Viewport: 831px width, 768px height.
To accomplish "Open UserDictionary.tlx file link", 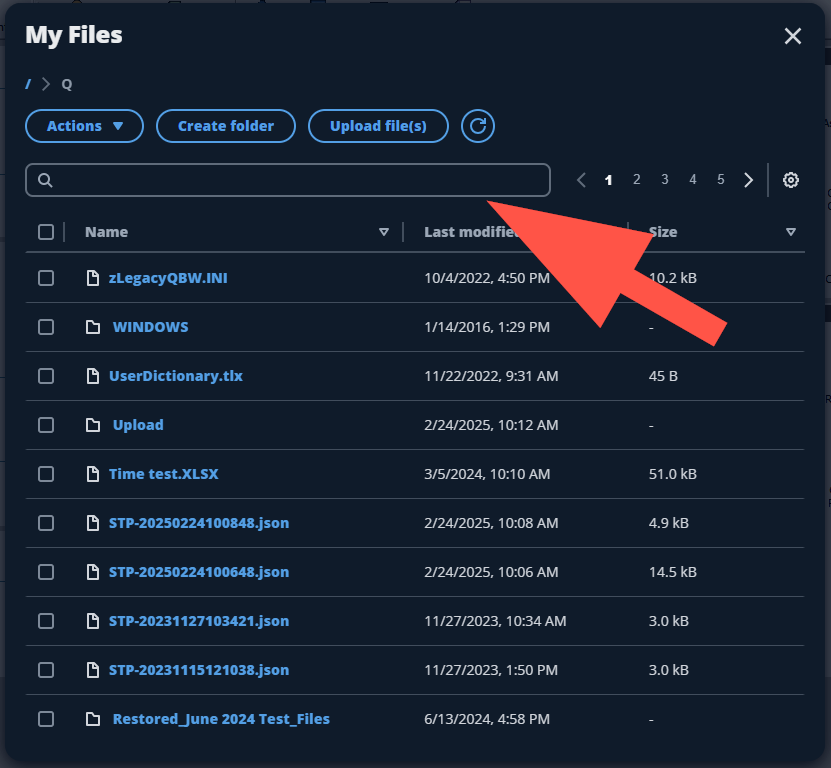I will tap(176, 376).
